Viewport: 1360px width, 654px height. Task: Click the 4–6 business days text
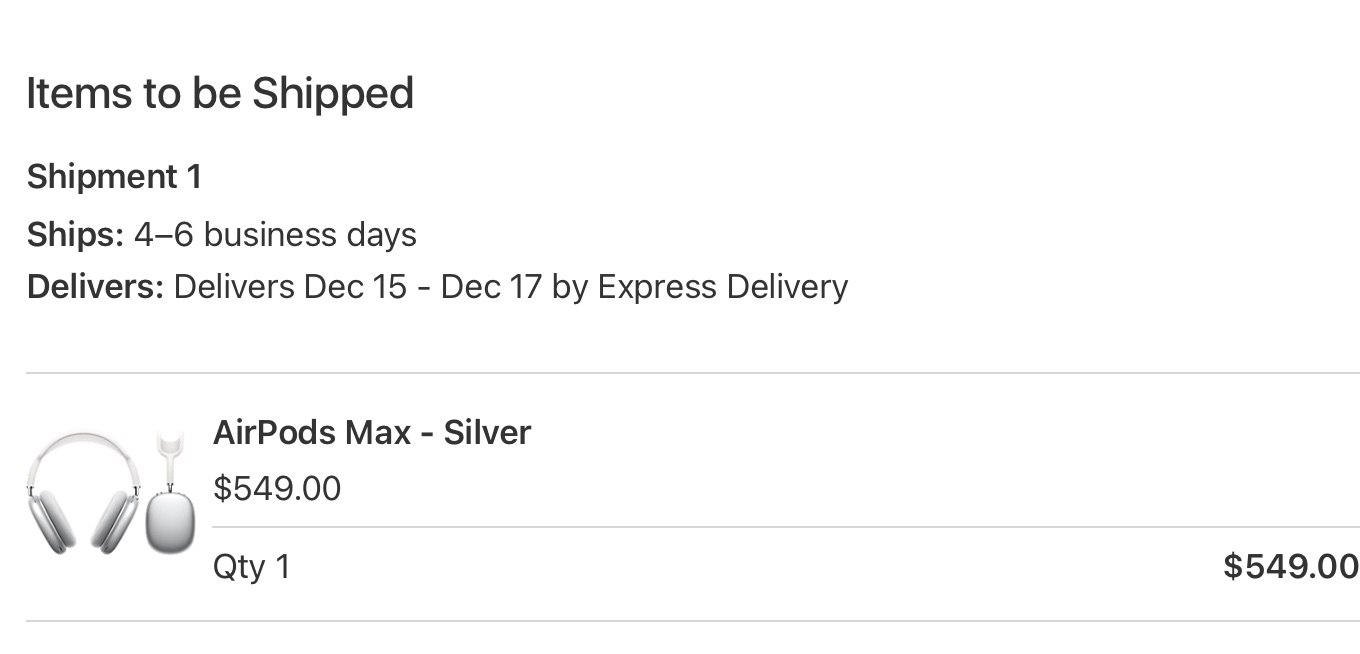[275, 235]
